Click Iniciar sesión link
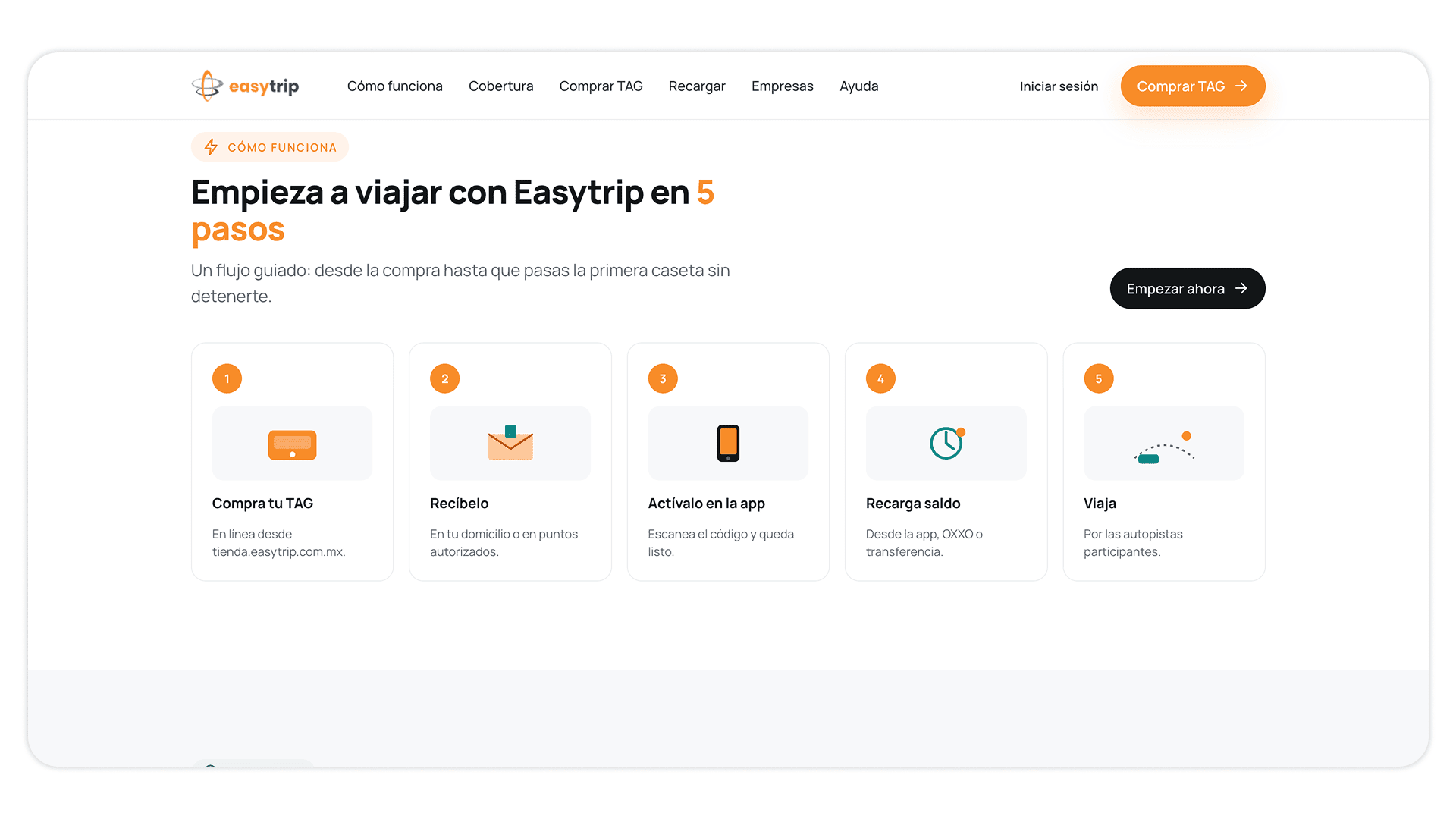Screen dimensions: 1456x819 tap(1059, 86)
